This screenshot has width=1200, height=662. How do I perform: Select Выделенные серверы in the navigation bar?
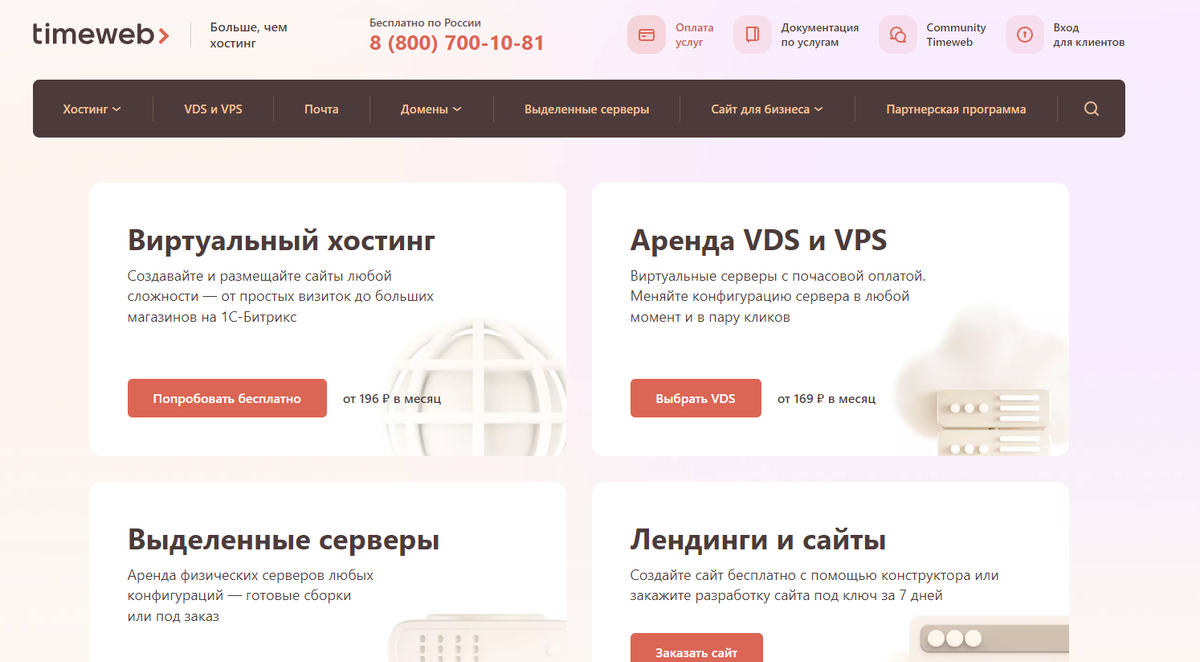(x=587, y=109)
